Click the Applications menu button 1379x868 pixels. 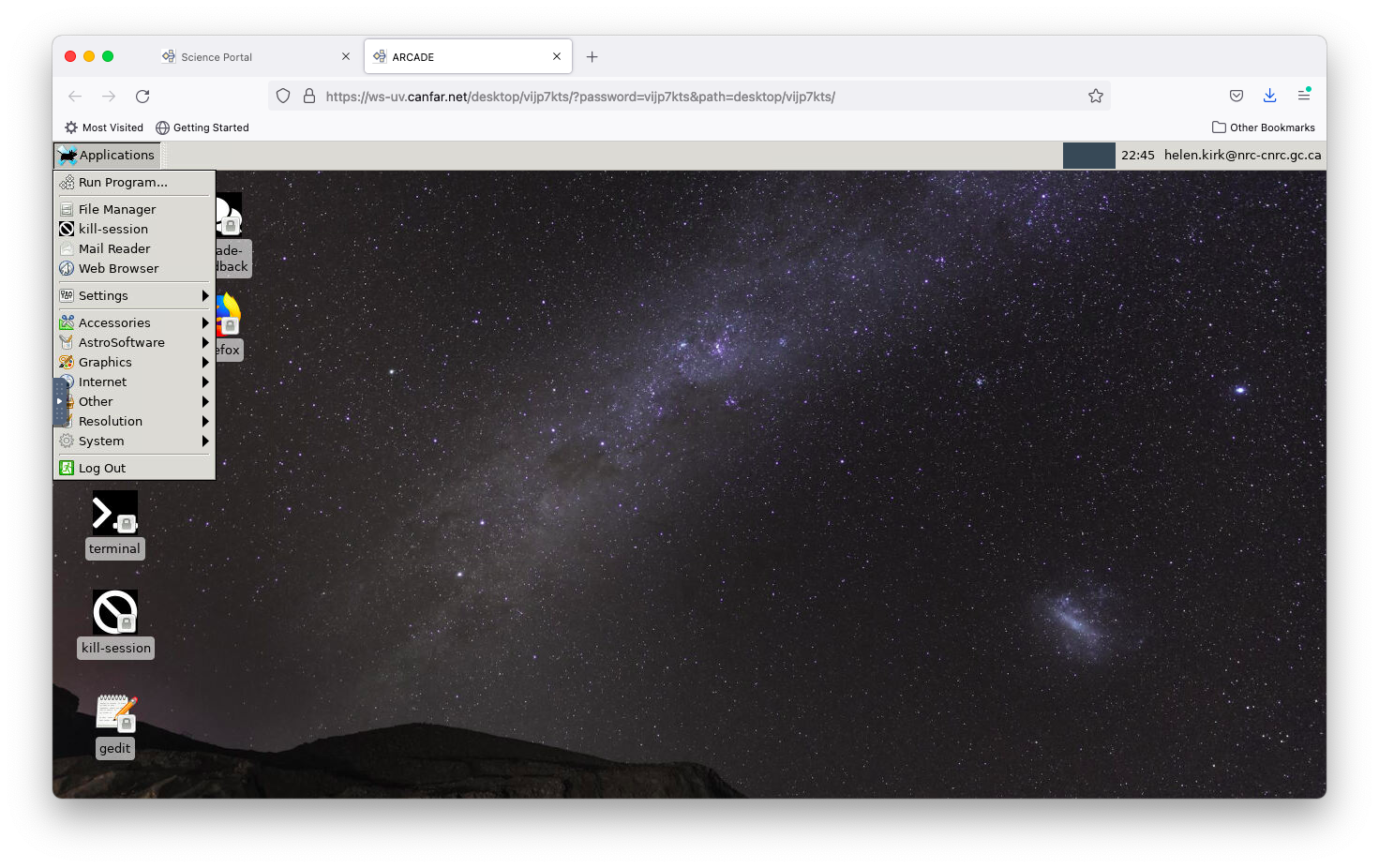click(x=107, y=155)
